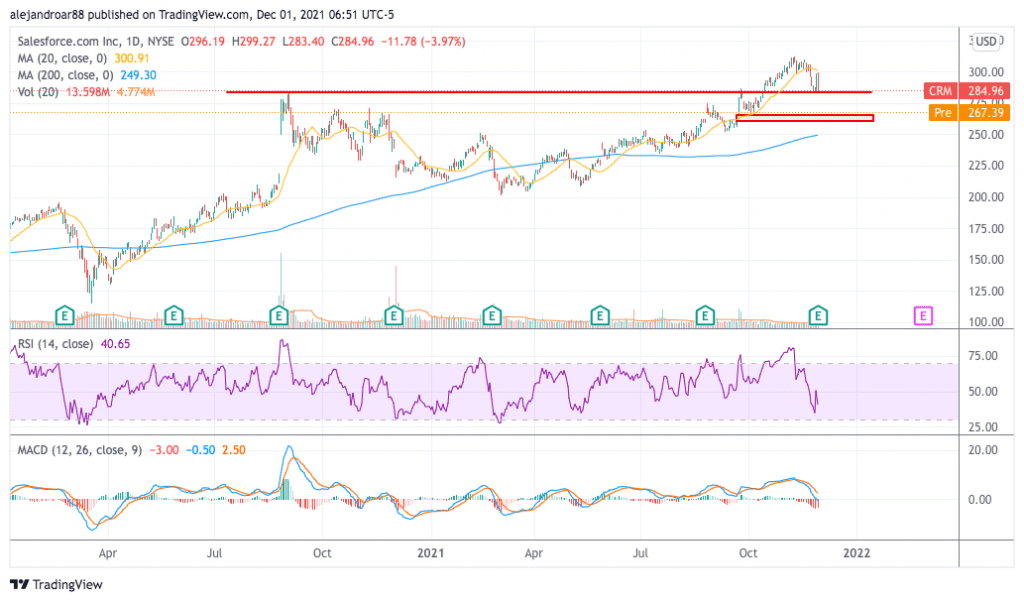1024x602 pixels.
Task: Click the CRM 284.96 price label
Action: click(967, 91)
